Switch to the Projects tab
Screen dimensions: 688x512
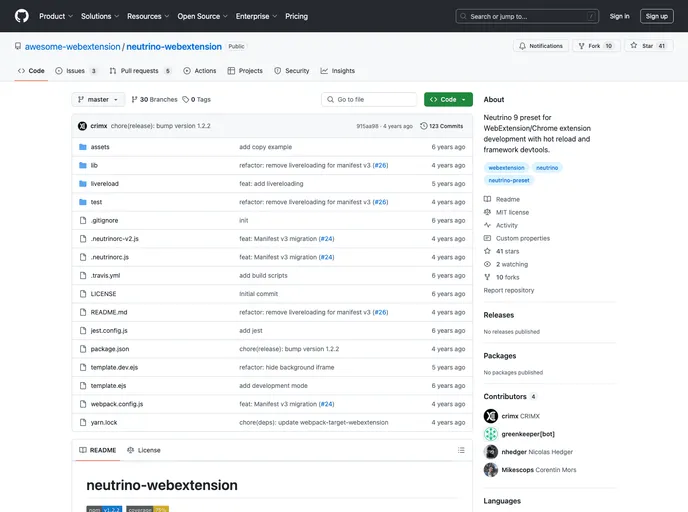point(245,71)
